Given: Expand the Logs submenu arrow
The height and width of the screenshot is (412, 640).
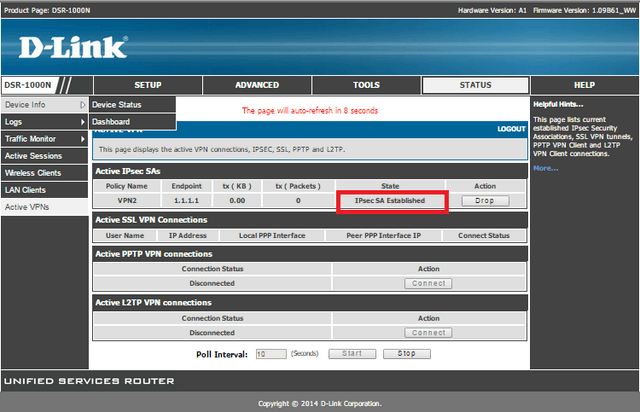Looking at the screenshot, I should tap(82, 122).
